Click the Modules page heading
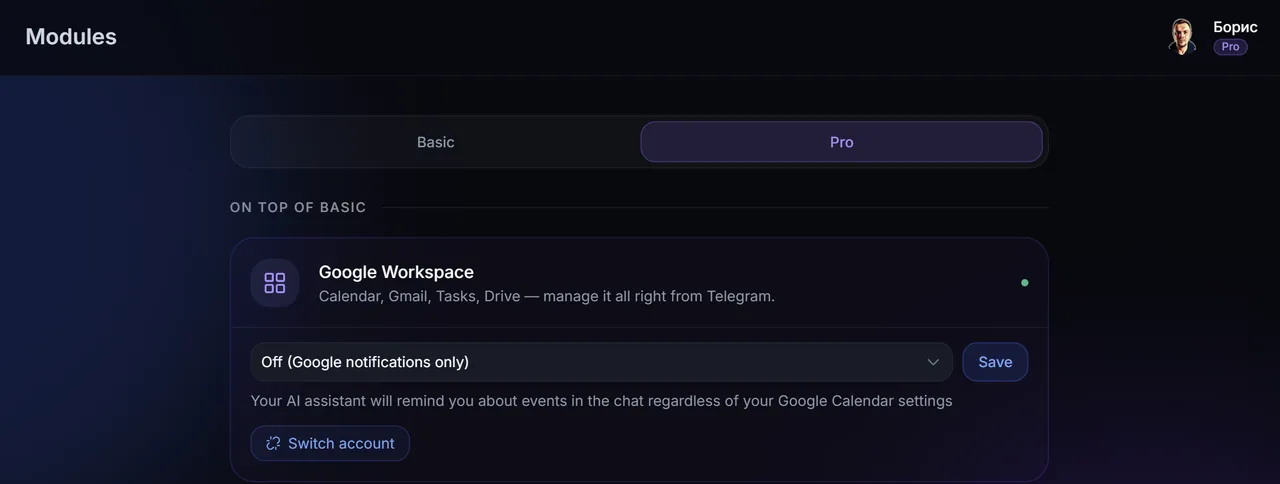The width and height of the screenshot is (1280, 484). point(71,37)
